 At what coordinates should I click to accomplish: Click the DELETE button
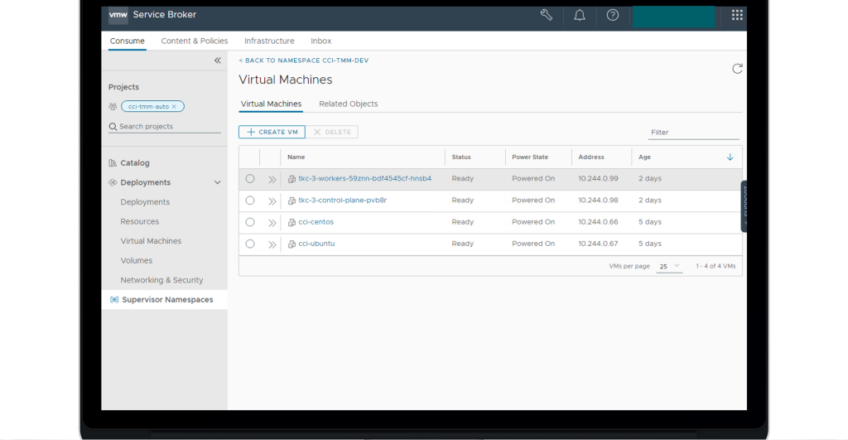(332, 132)
